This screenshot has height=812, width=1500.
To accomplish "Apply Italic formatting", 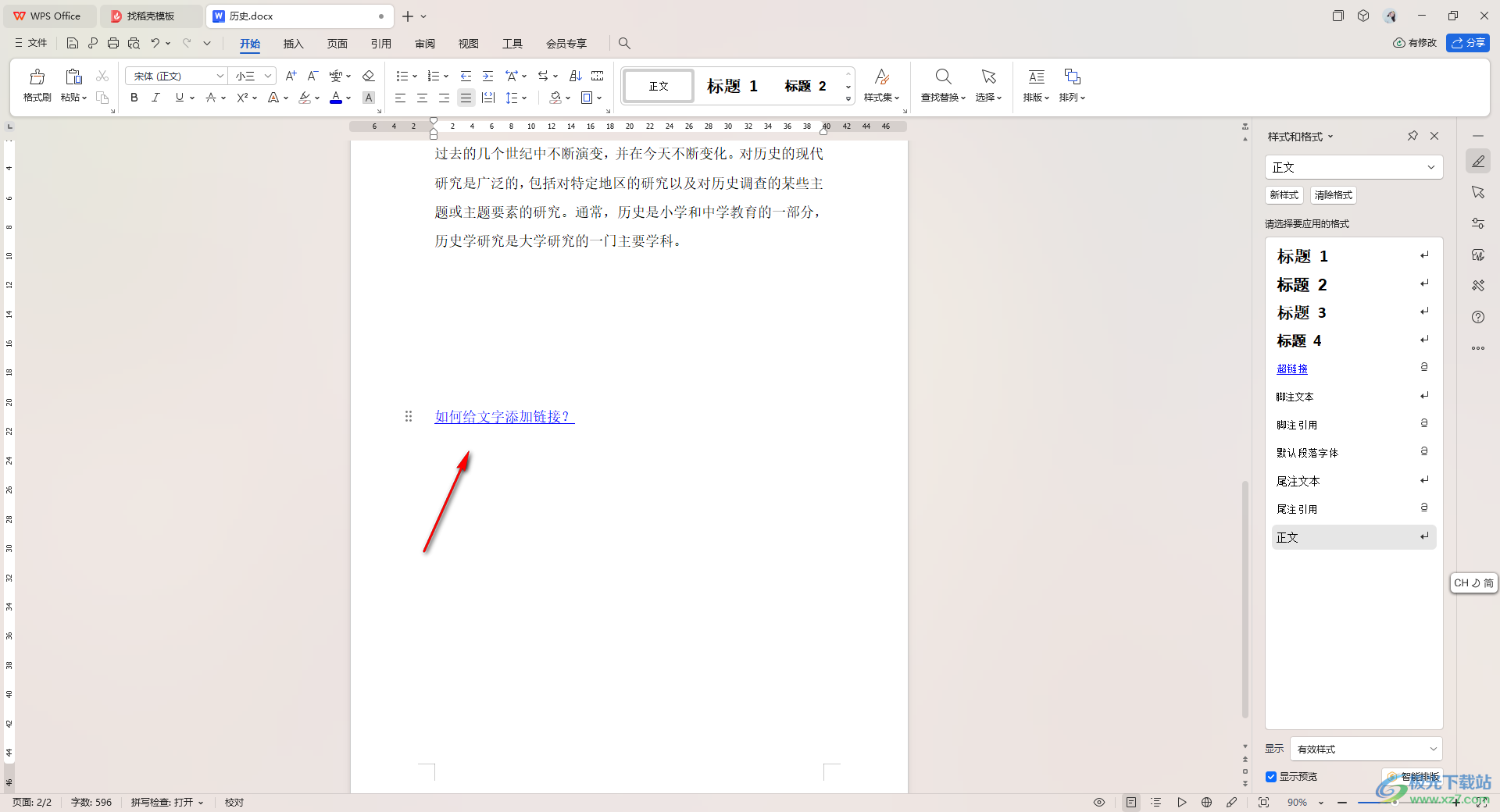I will pyautogui.click(x=156, y=98).
